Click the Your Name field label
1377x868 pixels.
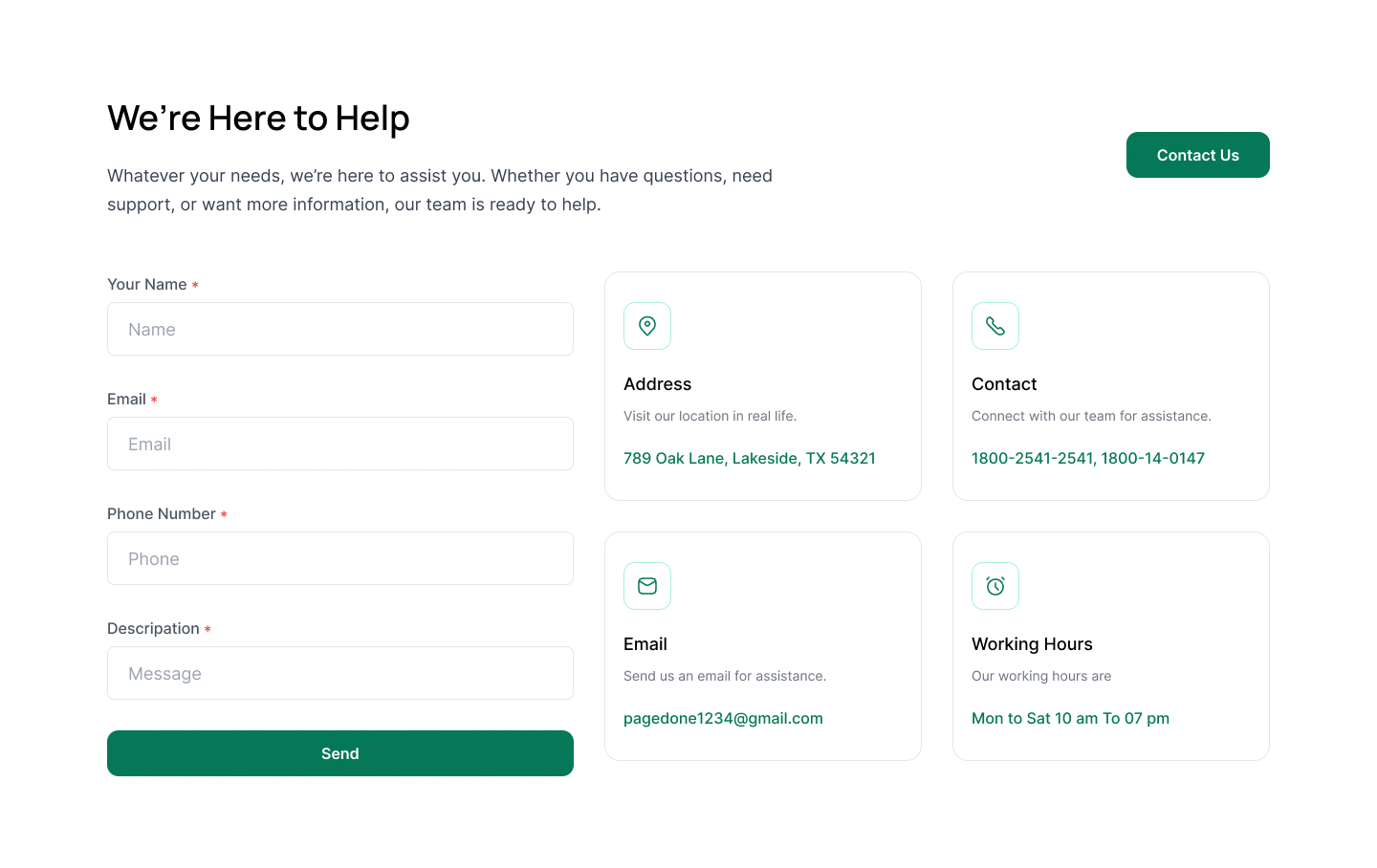point(147,284)
